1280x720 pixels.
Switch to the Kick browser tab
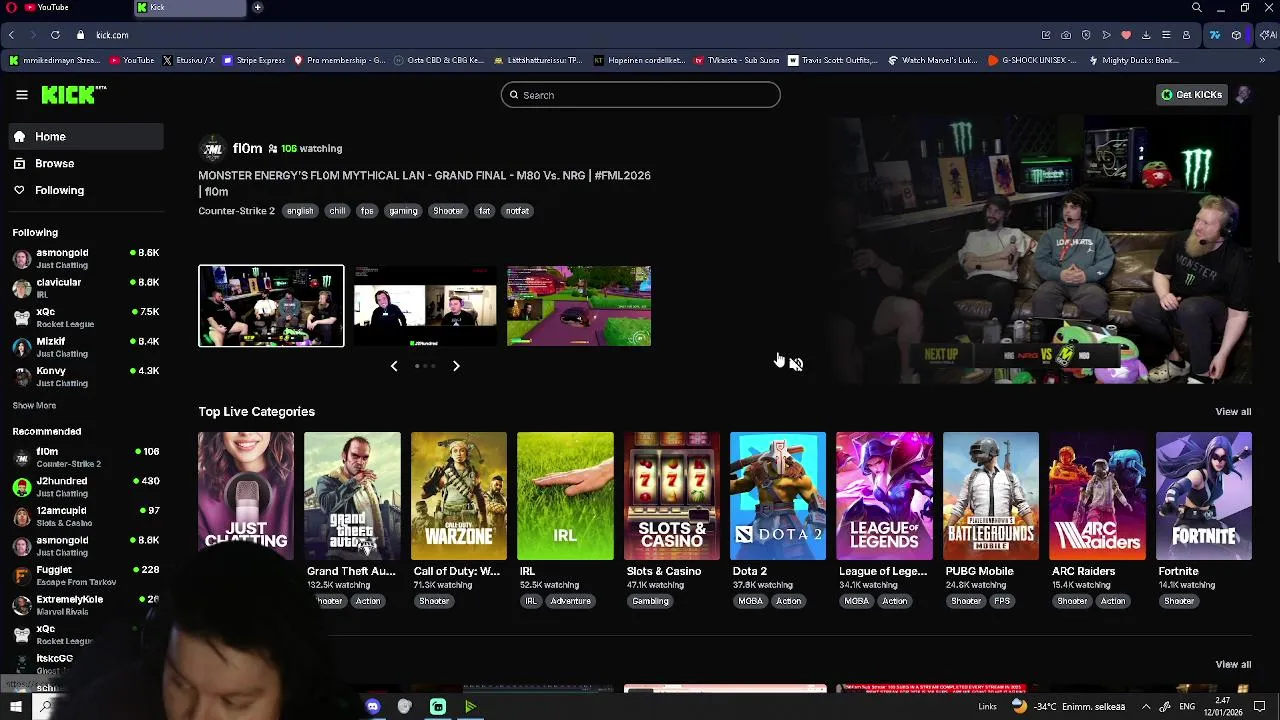pyautogui.click(x=190, y=8)
